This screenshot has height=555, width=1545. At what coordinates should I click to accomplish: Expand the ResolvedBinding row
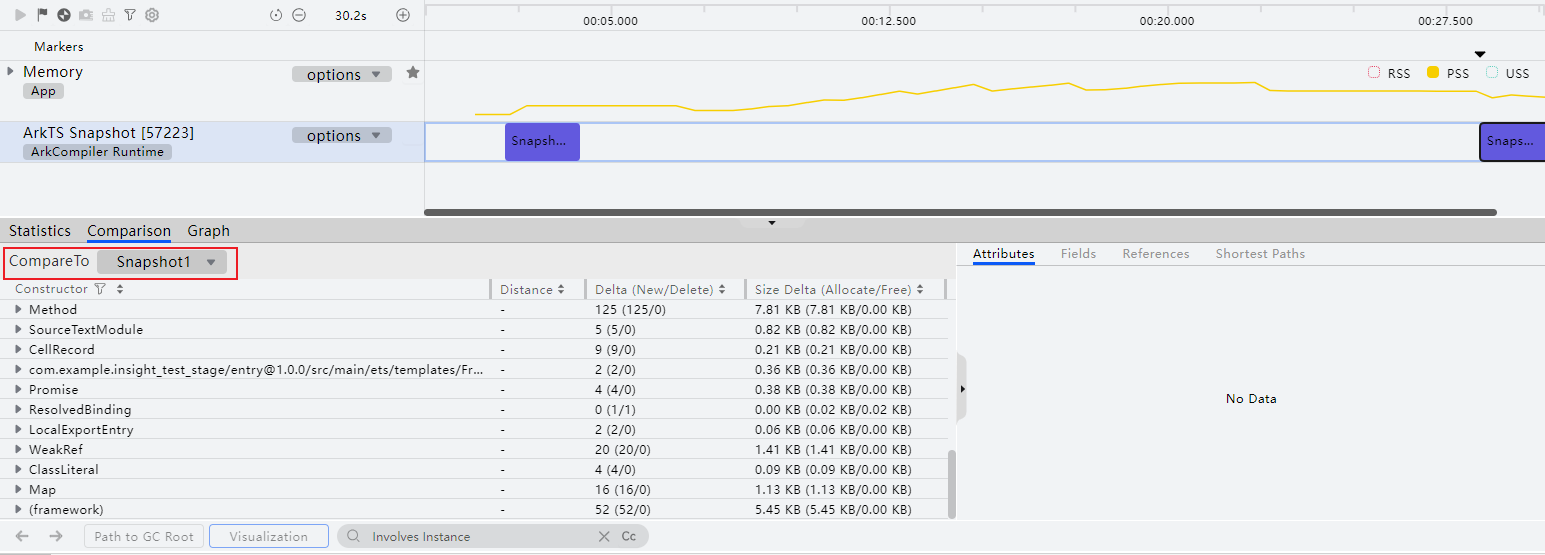[18, 410]
